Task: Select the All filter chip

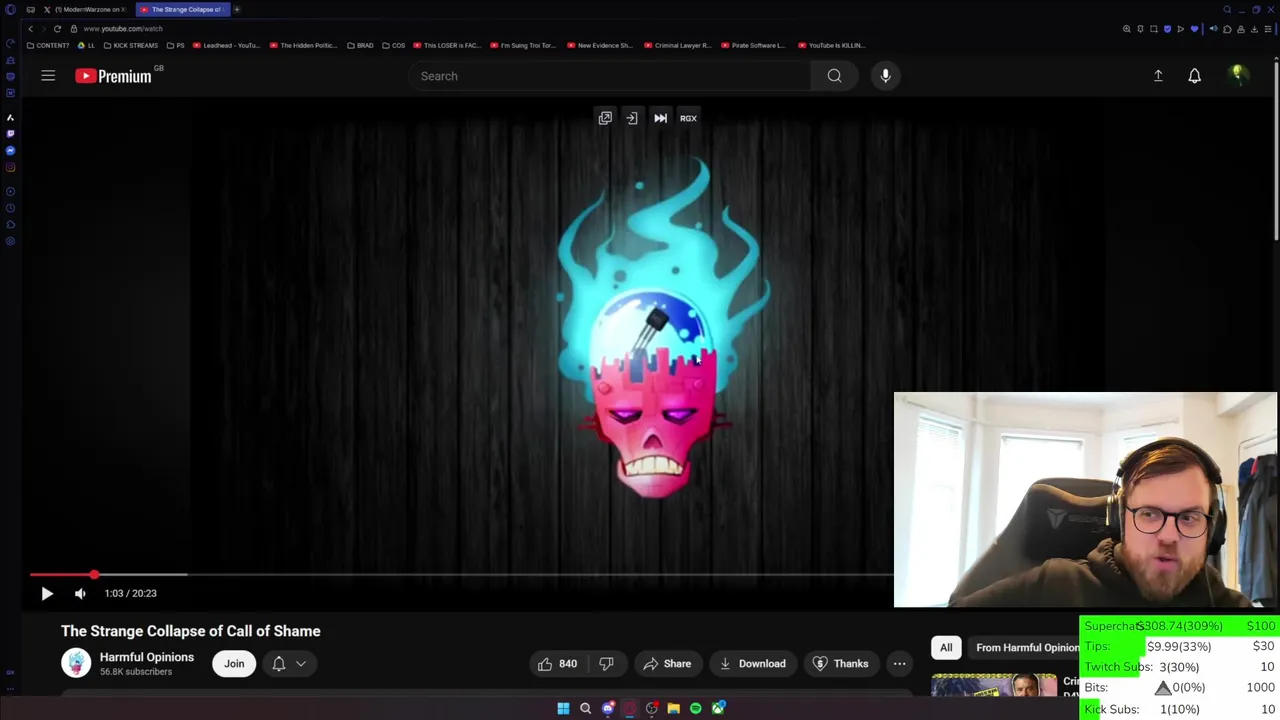Action: point(946,647)
